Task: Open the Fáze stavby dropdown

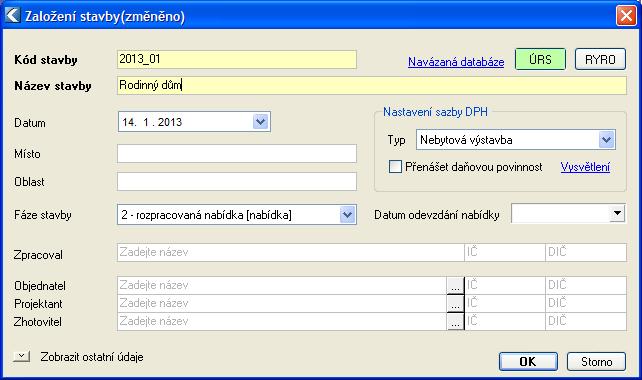Action: pyautogui.click(x=347, y=215)
